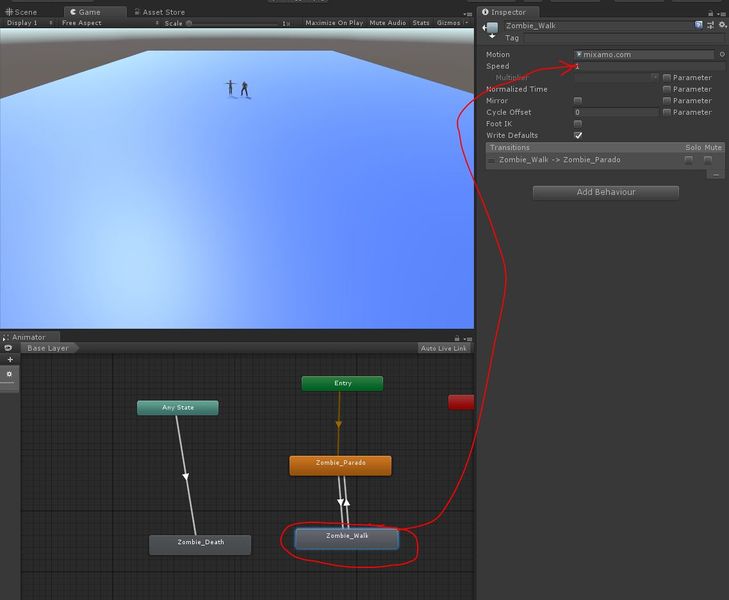The width and height of the screenshot is (729, 600).
Task: Click the Cycle Offset value field
Action: click(x=616, y=112)
